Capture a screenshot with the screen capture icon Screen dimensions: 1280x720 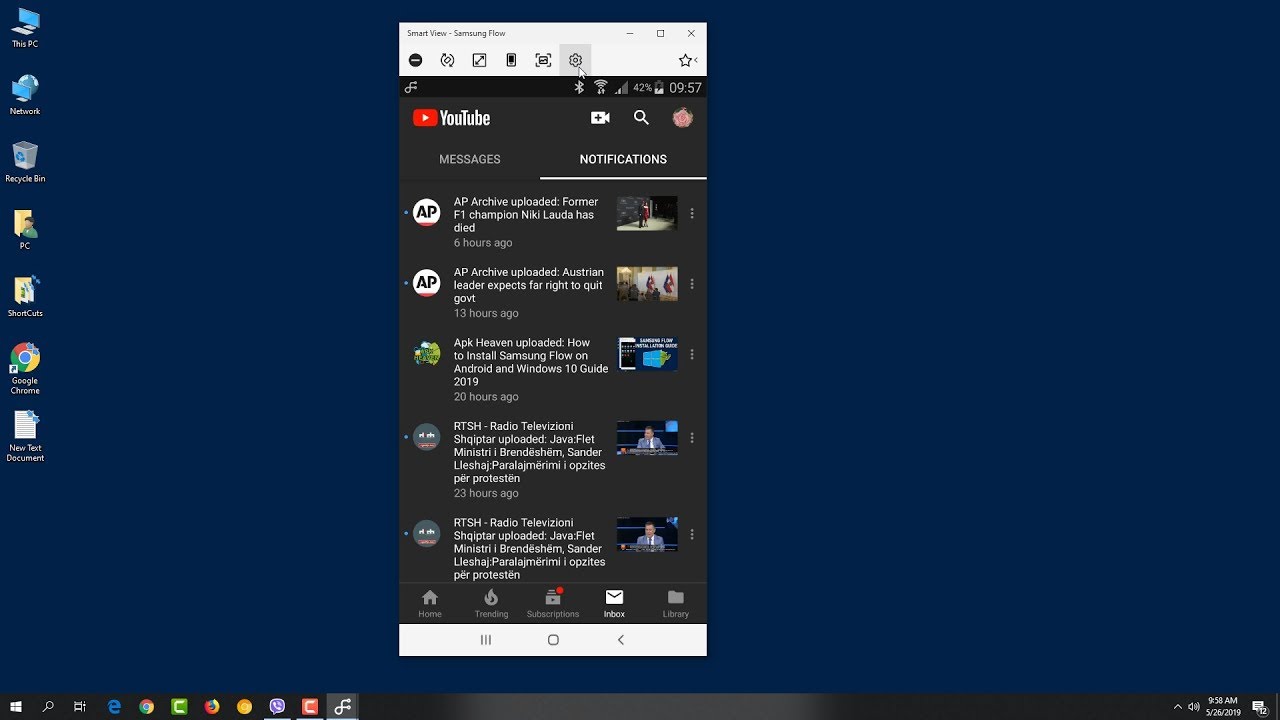543,60
